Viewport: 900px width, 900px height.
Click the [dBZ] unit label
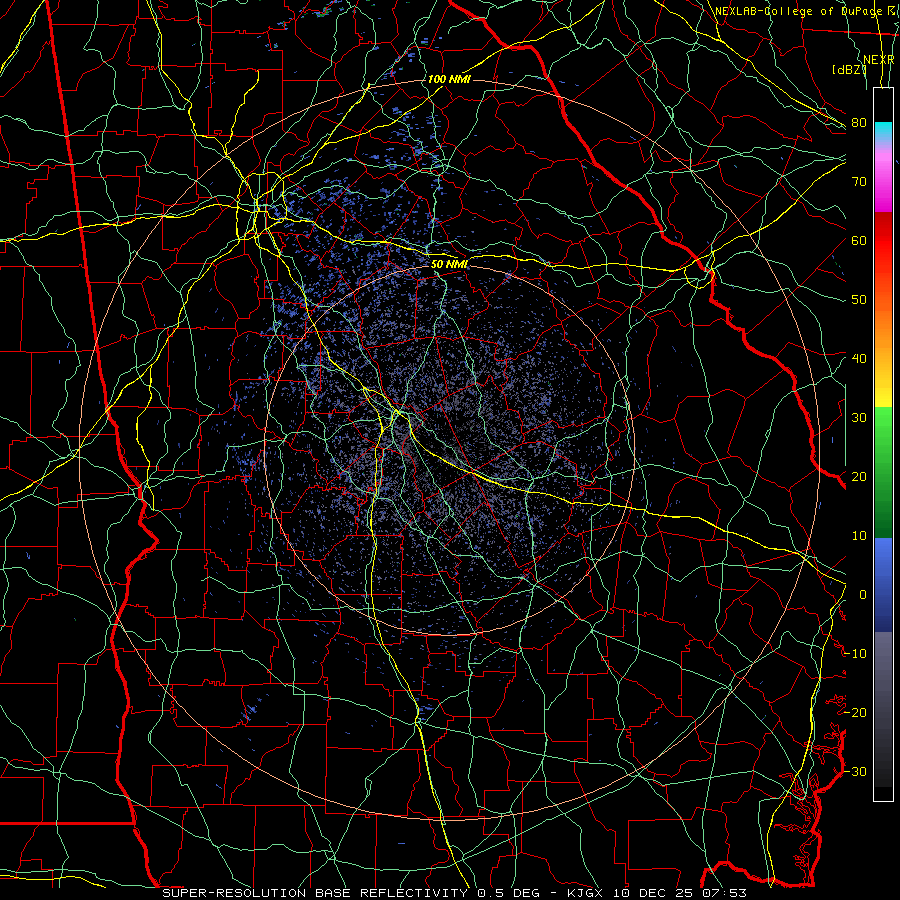point(848,69)
